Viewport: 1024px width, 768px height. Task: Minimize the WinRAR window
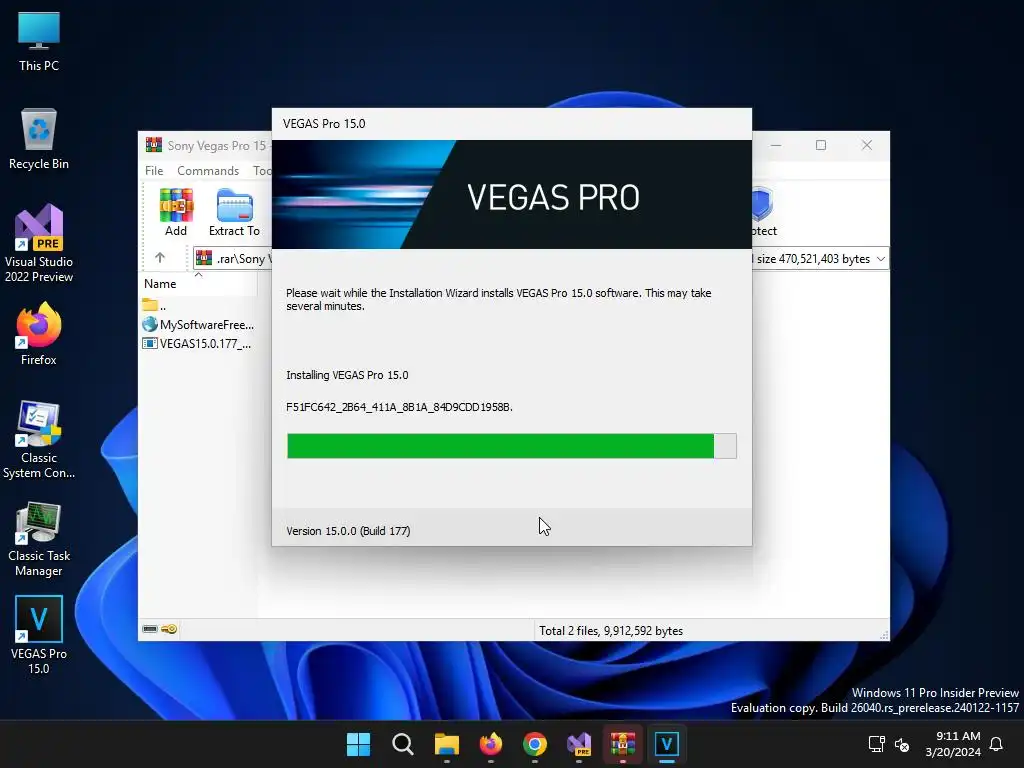775,145
